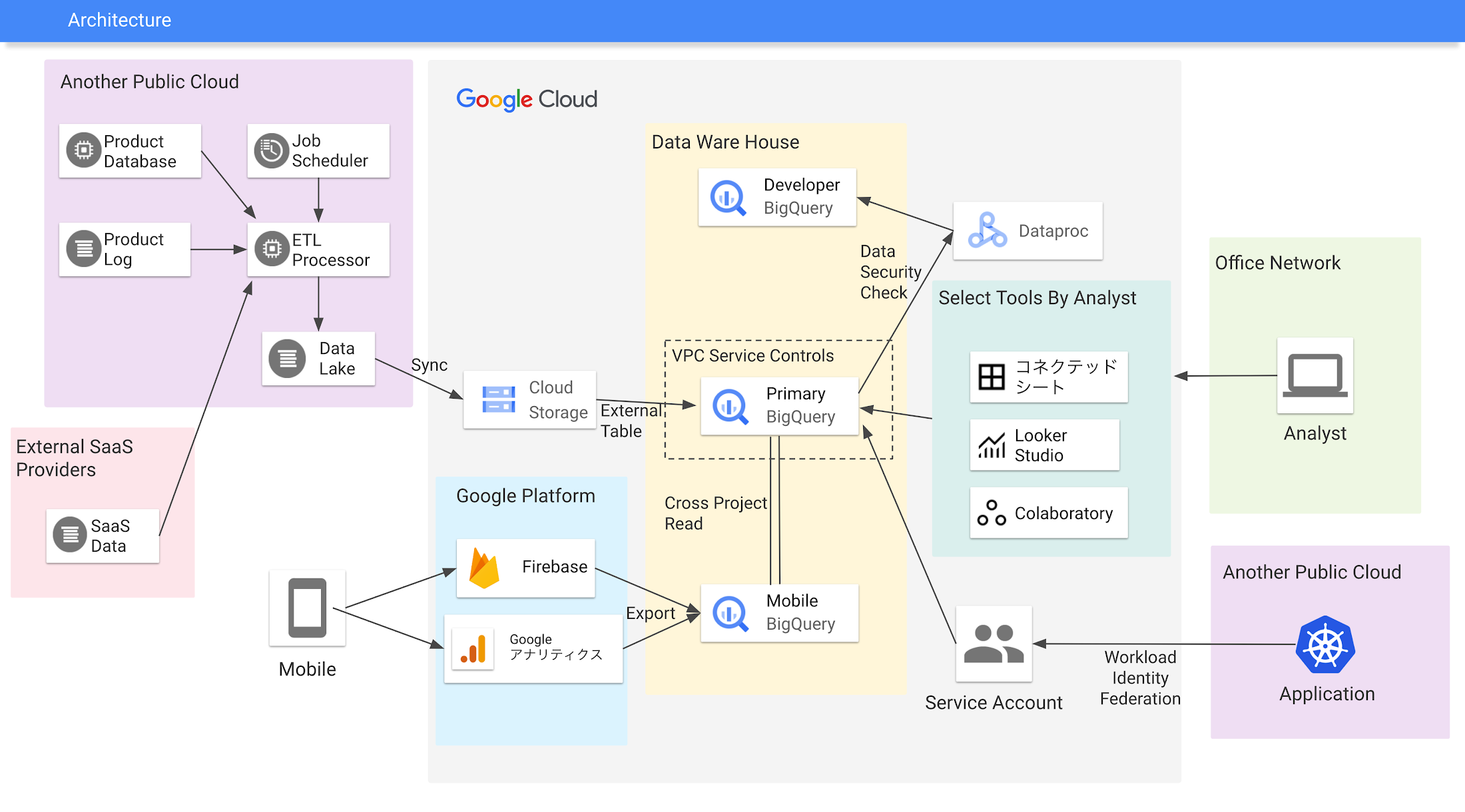Click the Product Log label text
The height and width of the screenshot is (812, 1465).
point(133,249)
